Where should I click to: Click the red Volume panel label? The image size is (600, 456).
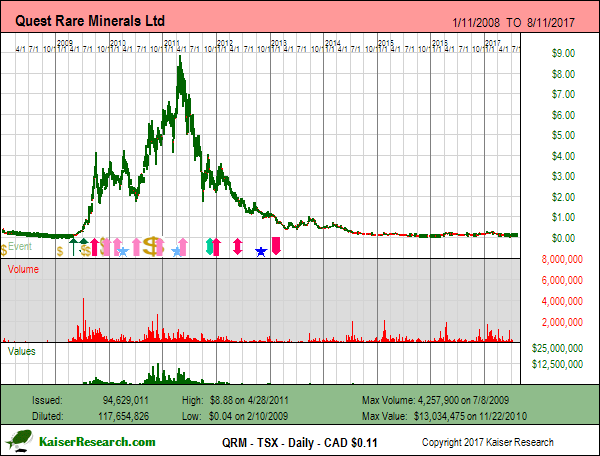pos(23,269)
